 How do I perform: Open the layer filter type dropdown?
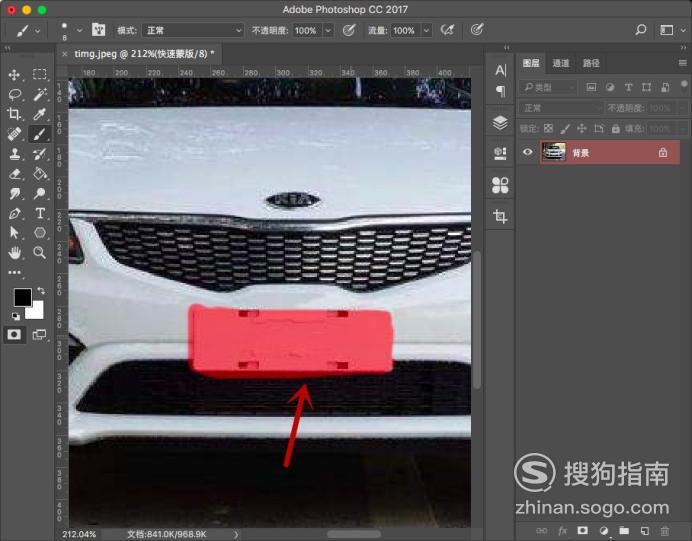point(549,87)
